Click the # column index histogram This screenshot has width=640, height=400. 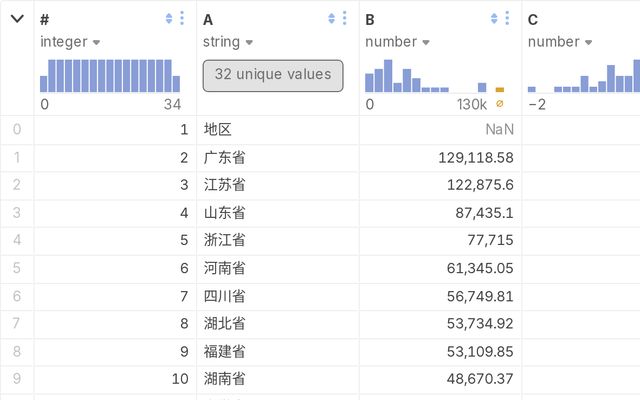[x=110, y=76]
